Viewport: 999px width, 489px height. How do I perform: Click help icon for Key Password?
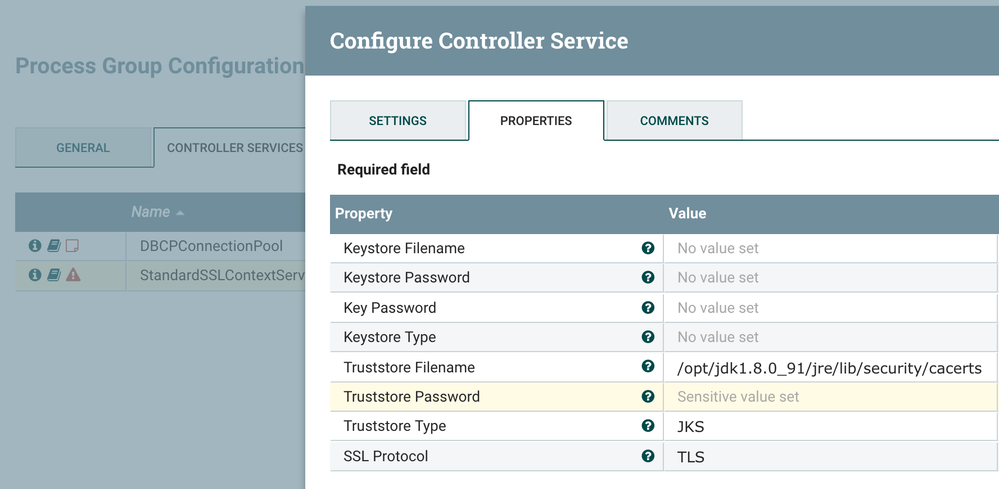click(648, 308)
